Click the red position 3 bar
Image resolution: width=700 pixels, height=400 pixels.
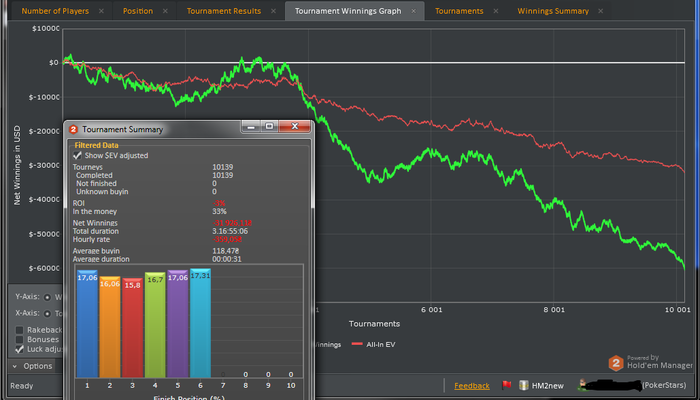pyautogui.click(x=133, y=328)
